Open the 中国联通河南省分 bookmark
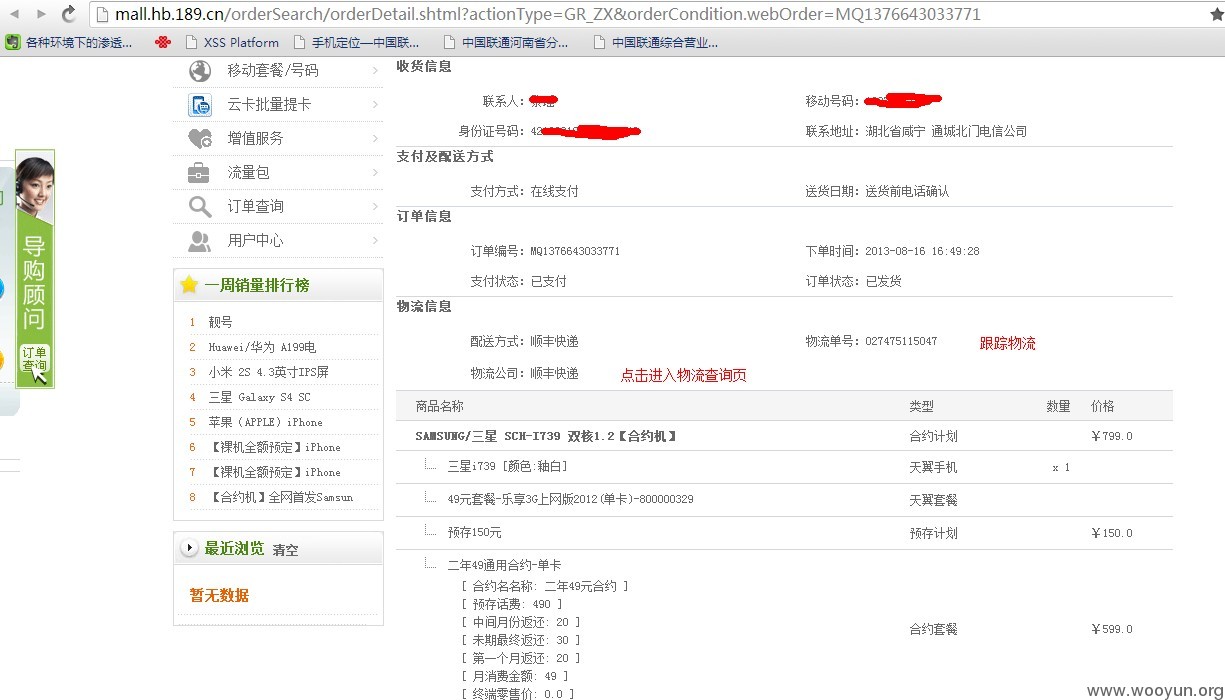The height and width of the screenshot is (700, 1225). [505, 42]
